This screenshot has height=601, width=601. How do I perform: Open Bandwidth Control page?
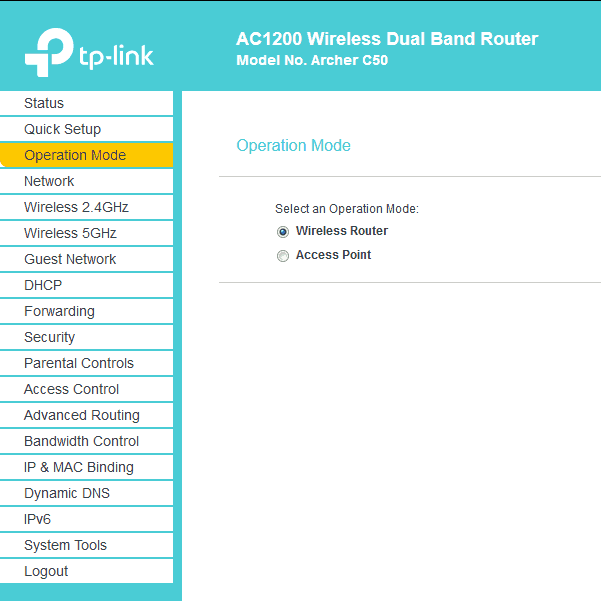pos(86,442)
